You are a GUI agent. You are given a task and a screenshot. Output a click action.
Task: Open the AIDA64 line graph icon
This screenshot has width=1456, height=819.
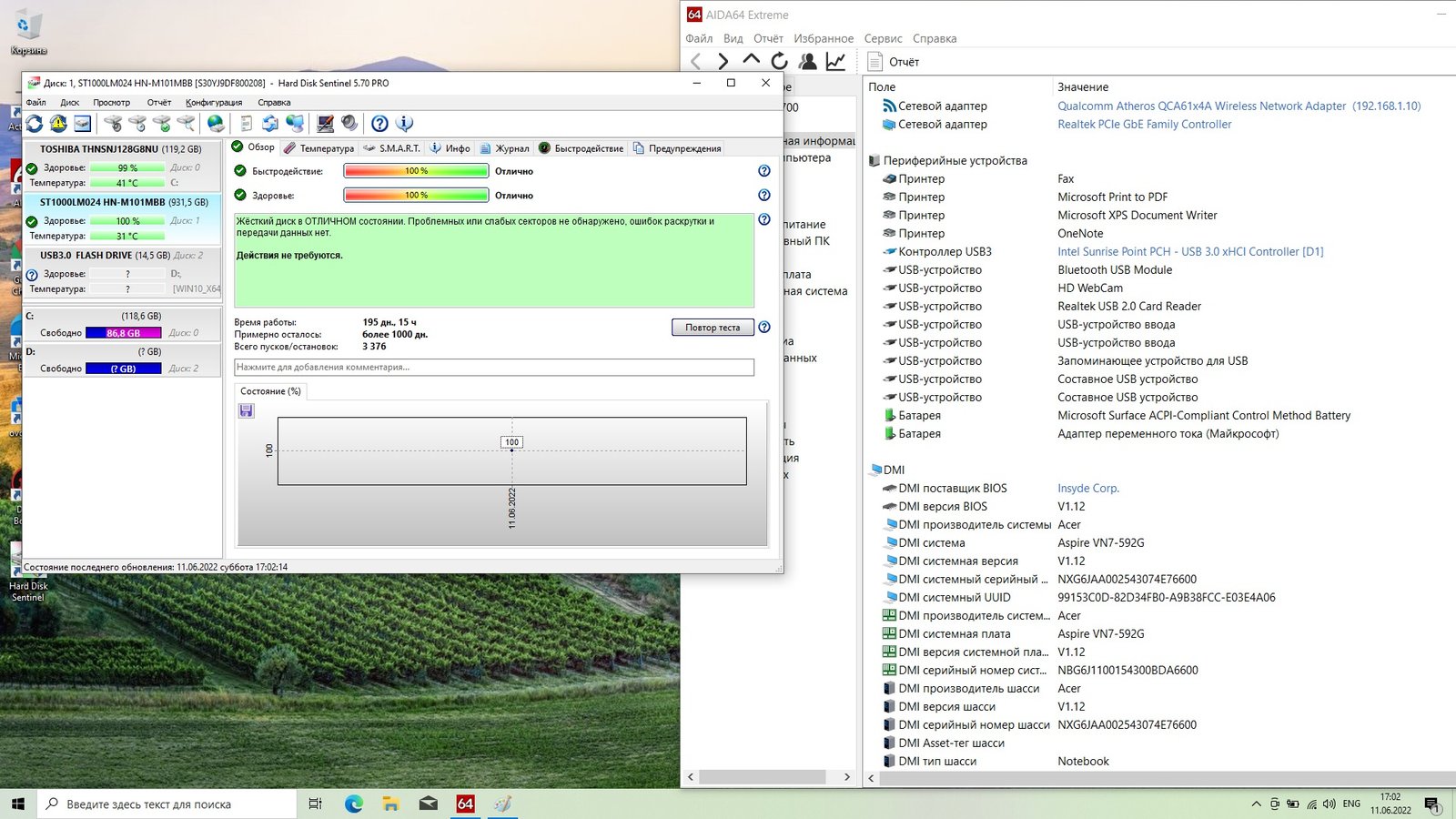(x=835, y=61)
